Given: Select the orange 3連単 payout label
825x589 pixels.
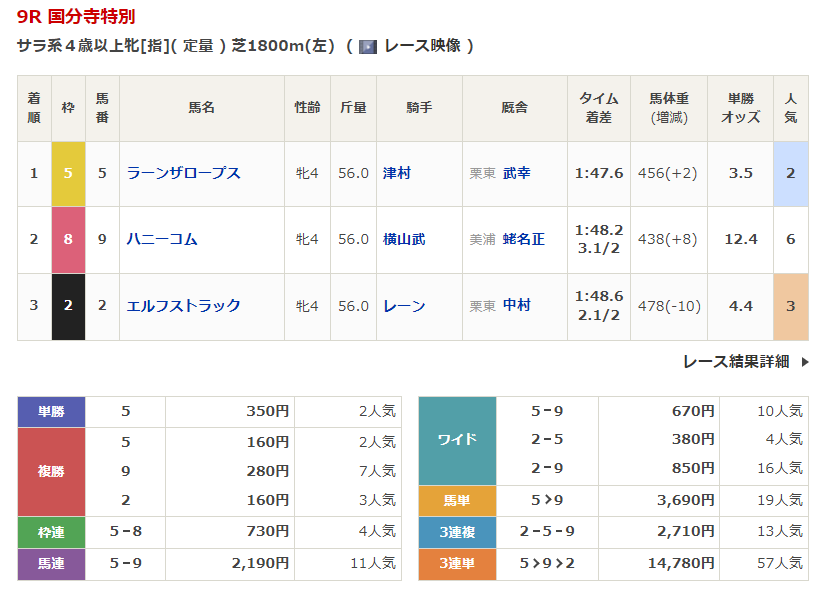Looking at the screenshot, I should pos(457,564).
